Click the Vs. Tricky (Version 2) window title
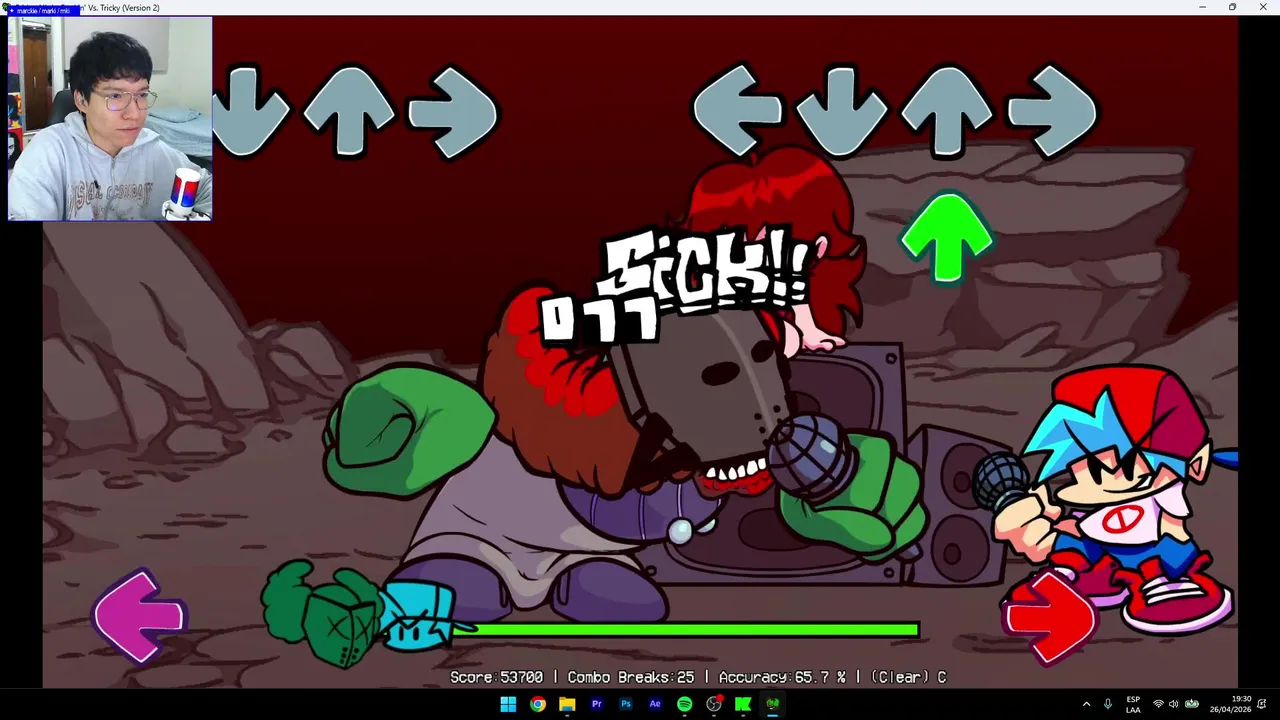1280x720 pixels. click(124, 8)
